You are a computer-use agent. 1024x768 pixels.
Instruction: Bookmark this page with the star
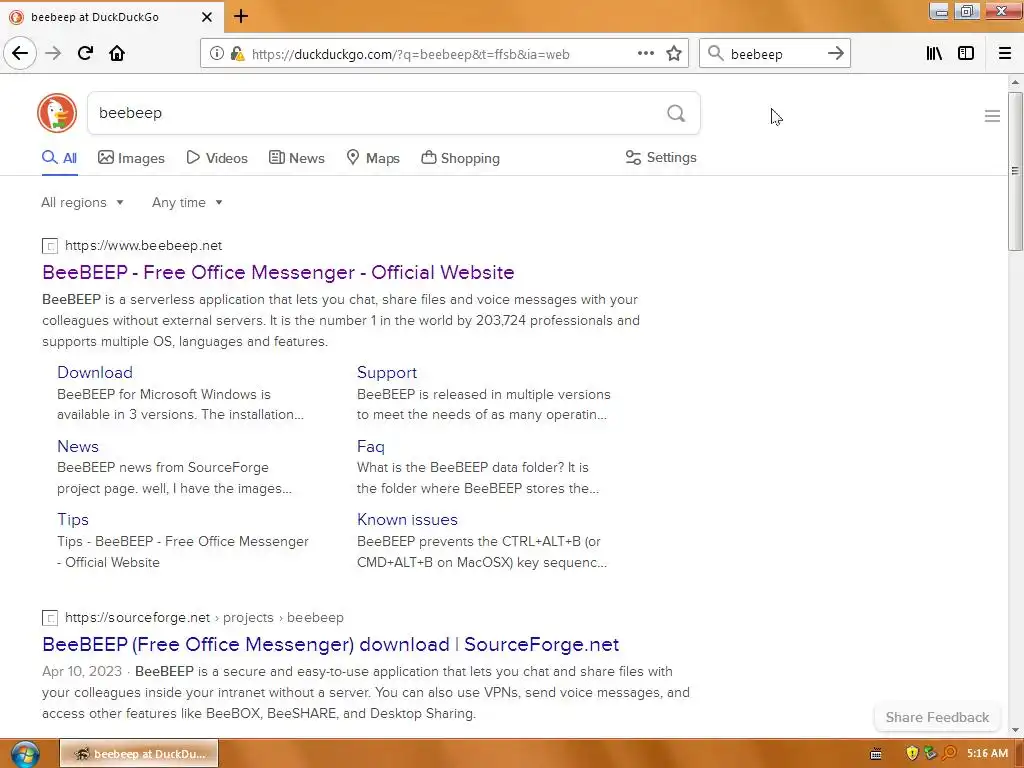click(673, 54)
